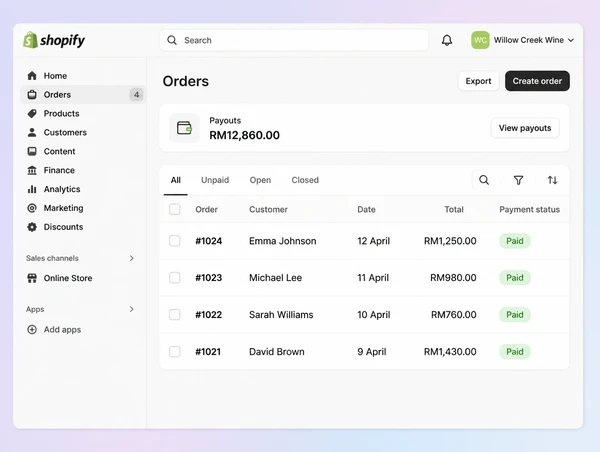
Task: Click the Orders bag icon in sidebar
Action: click(x=32, y=95)
